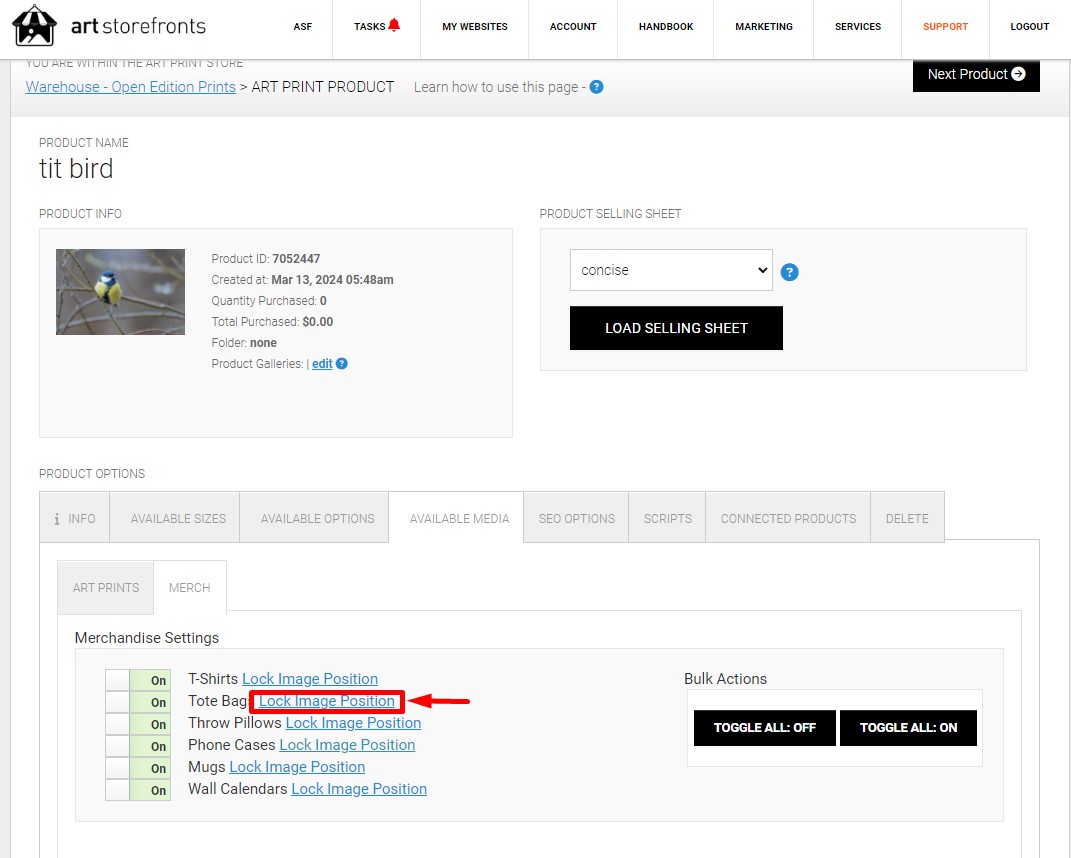Screen dimensions: 1071x858
Task: Click help icon next to Product Galleries edit
Action: [x=342, y=363]
